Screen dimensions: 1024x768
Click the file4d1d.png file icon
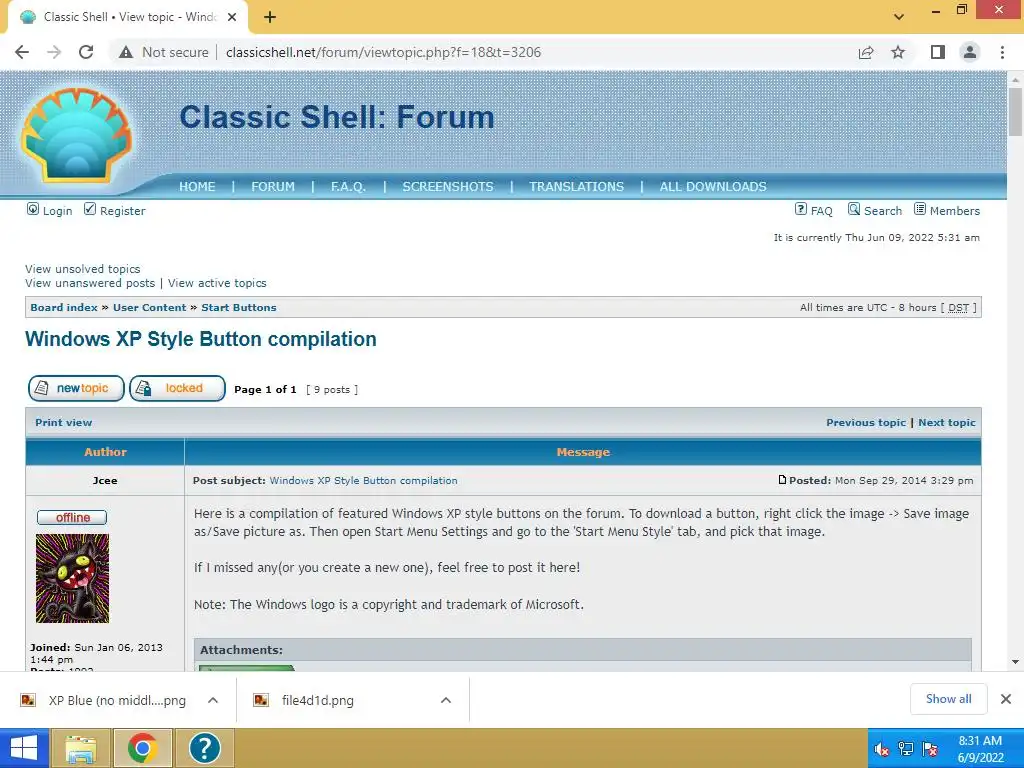(x=261, y=700)
